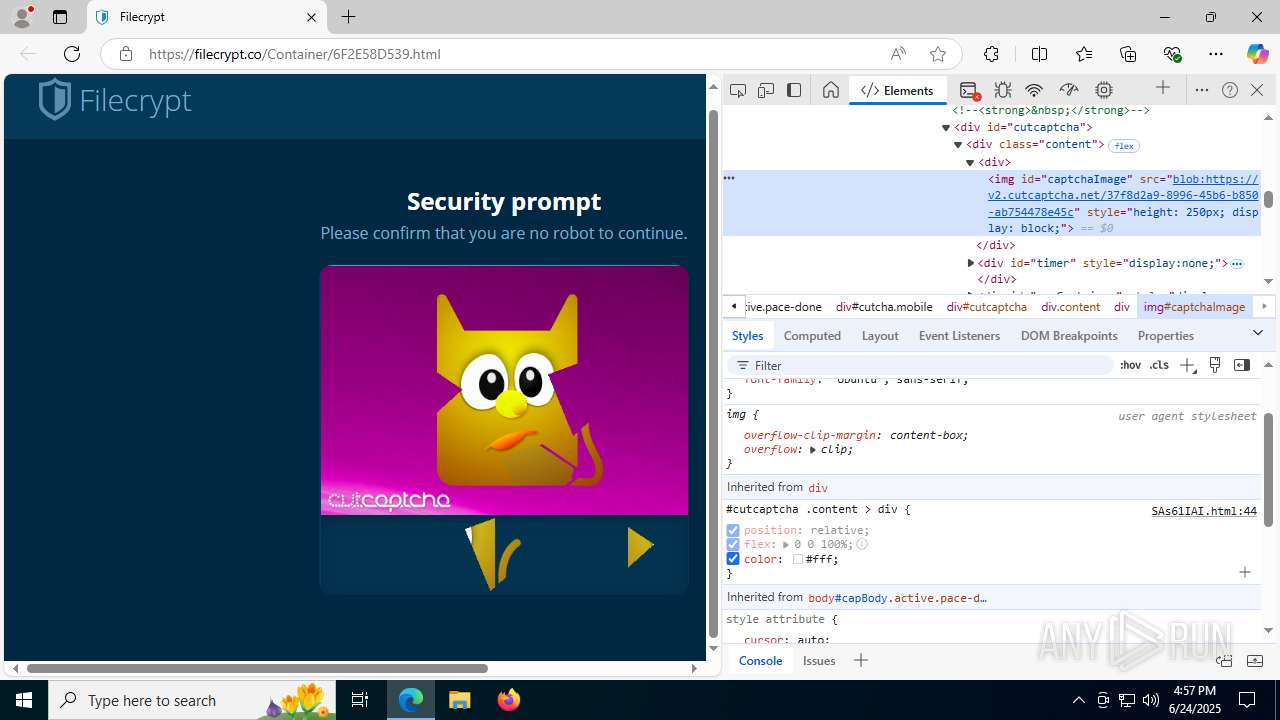Select div.content in breadcrumbs
The width and height of the screenshot is (1280, 720).
(x=1070, y=307)
